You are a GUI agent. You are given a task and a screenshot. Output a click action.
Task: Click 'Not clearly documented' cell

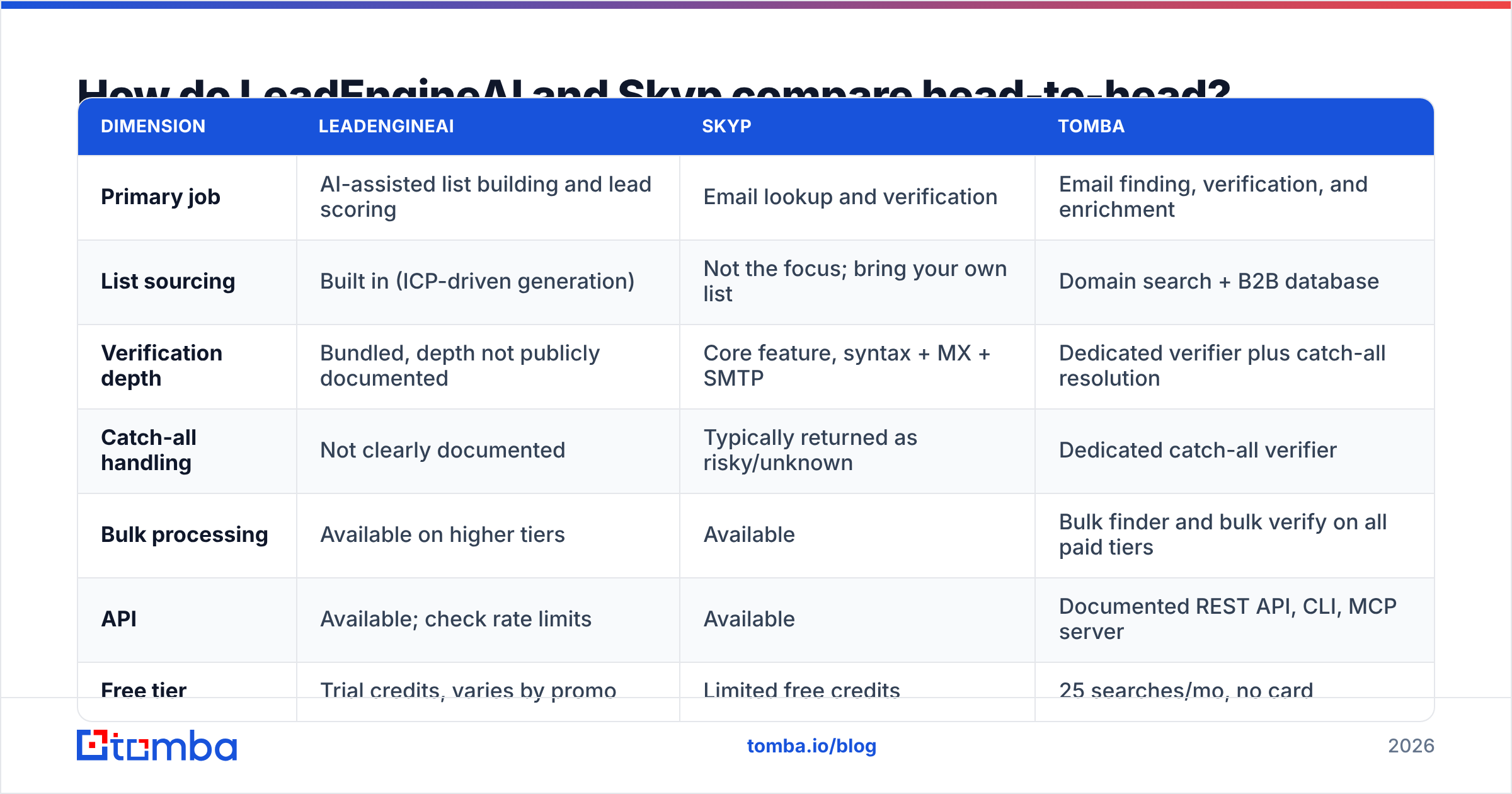[443, 451]
